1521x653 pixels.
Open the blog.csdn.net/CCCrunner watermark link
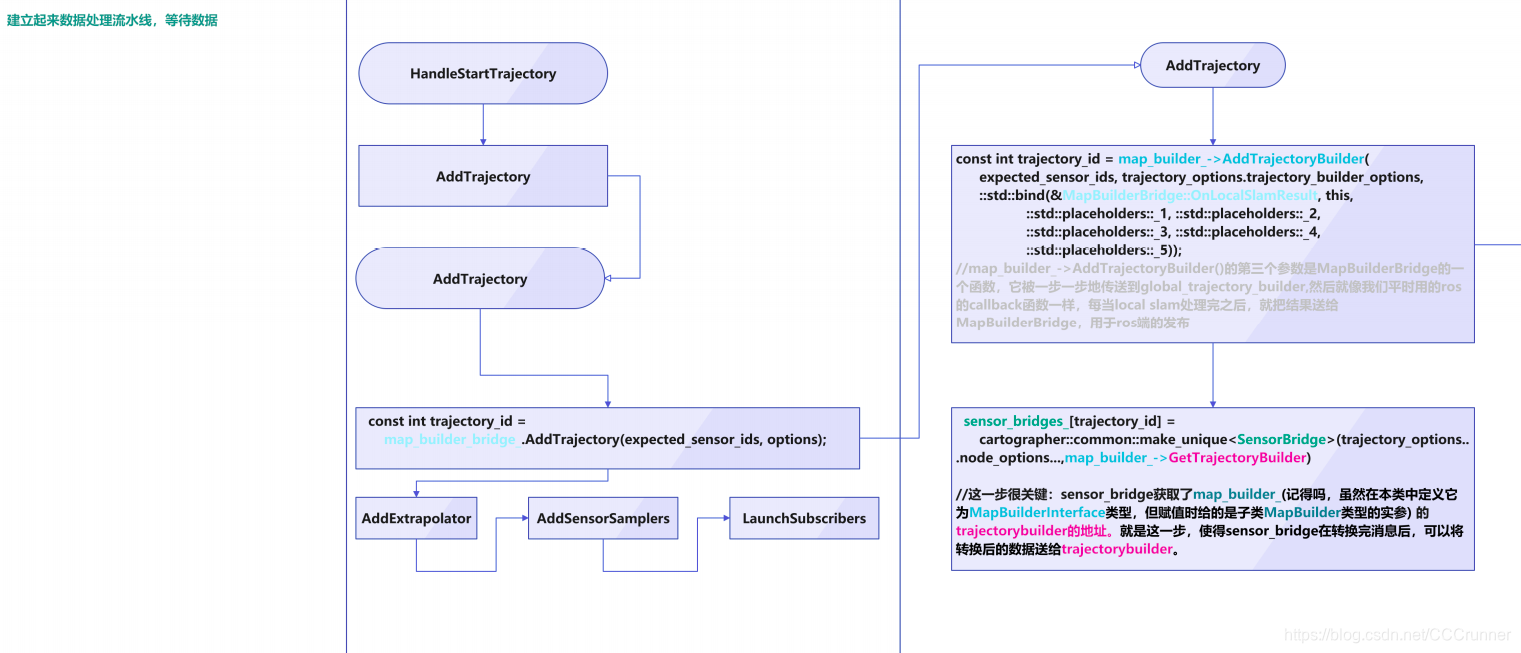[1397, 635]
